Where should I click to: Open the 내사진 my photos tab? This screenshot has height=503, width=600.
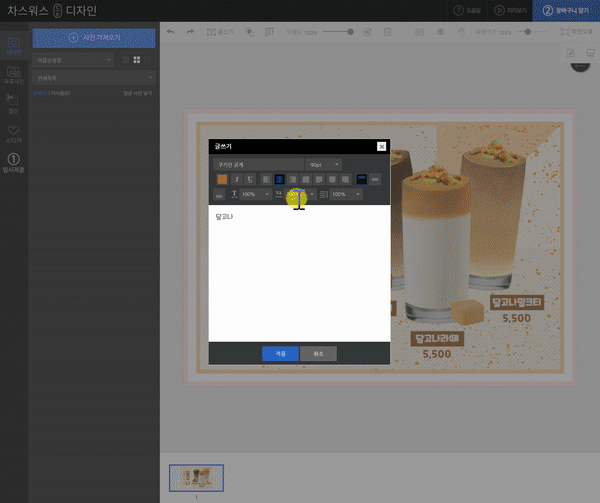14,46
